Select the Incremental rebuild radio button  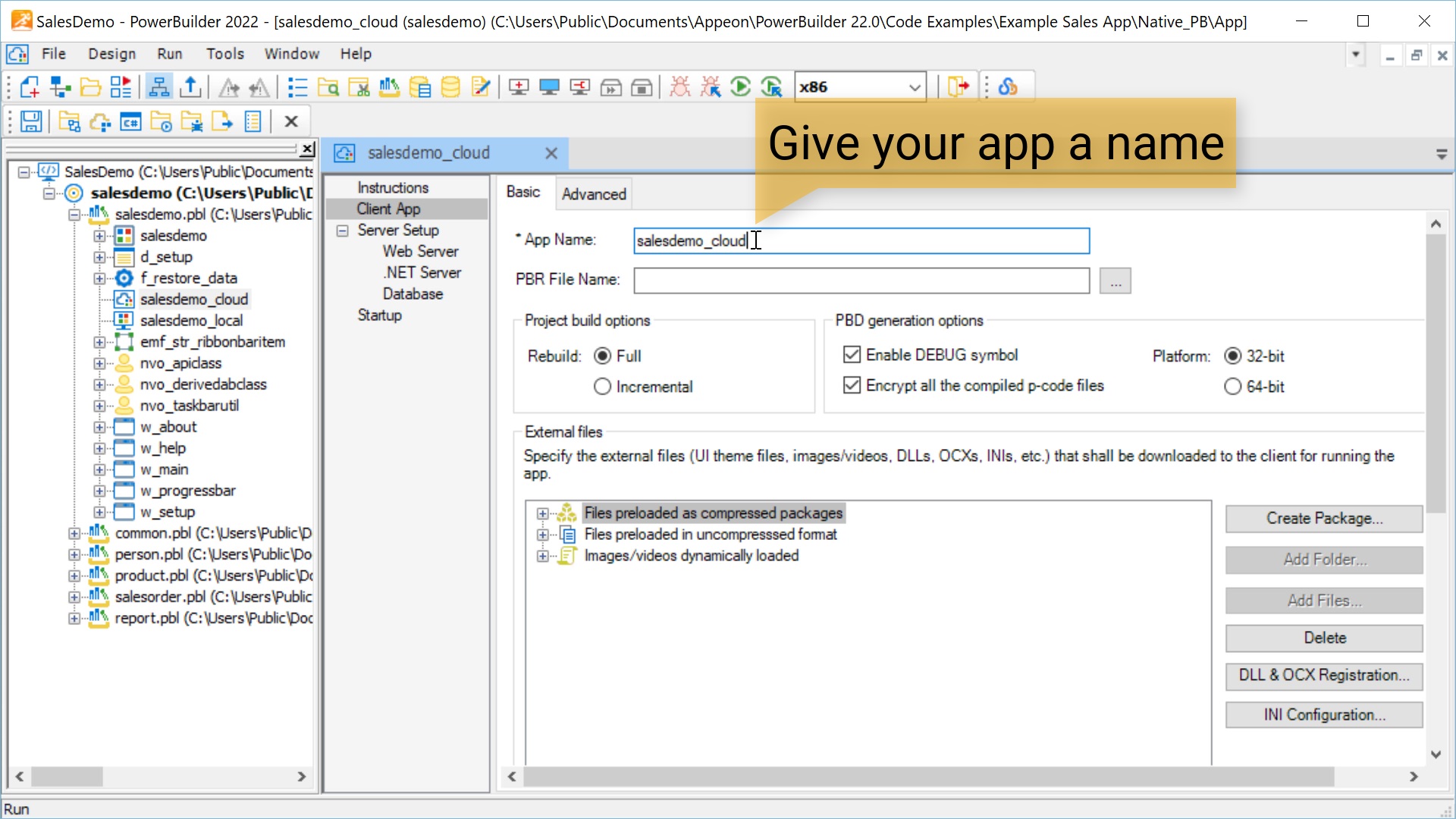pyautogui.click(x=603, y=387)
